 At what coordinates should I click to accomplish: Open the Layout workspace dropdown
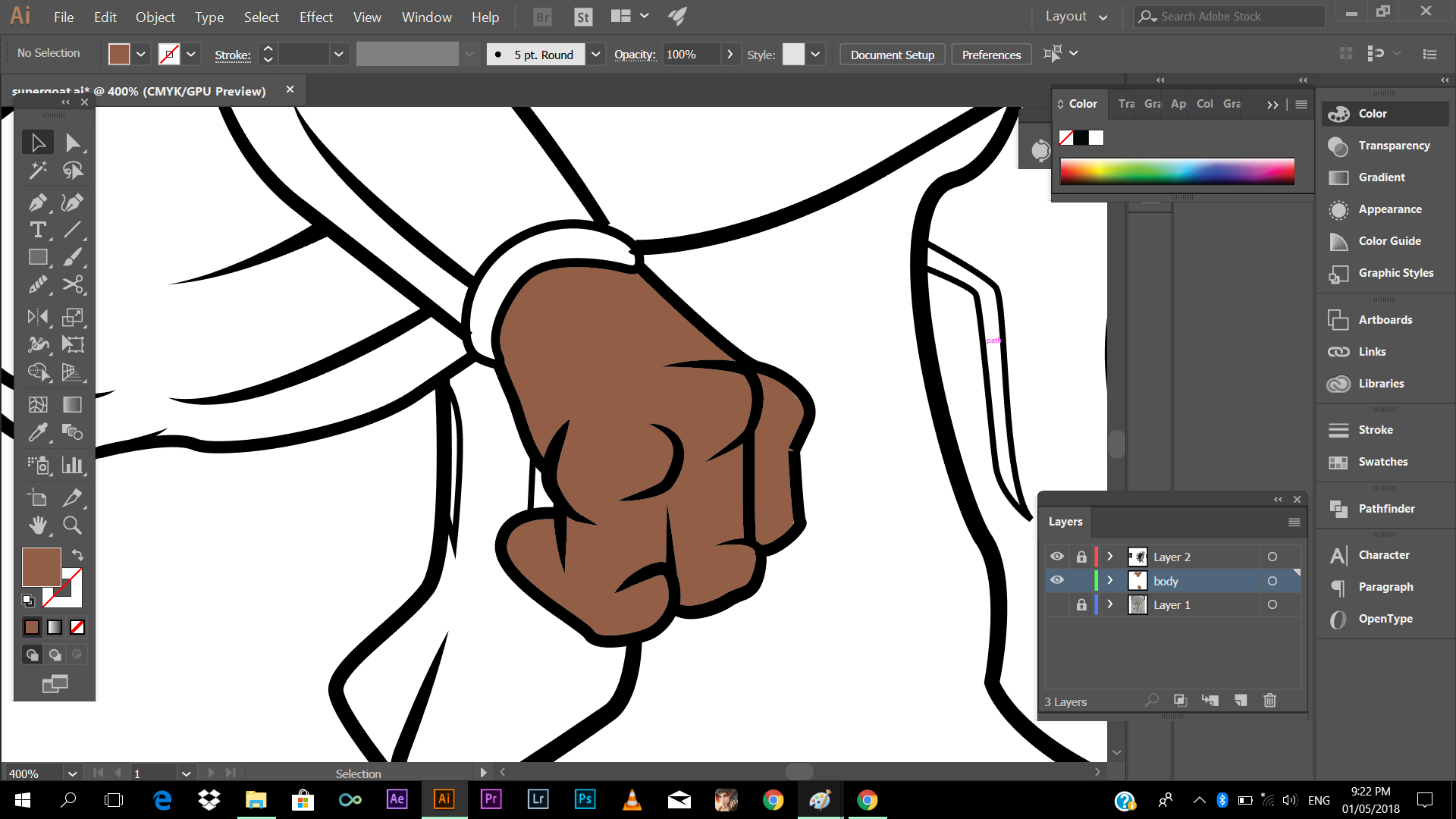tap(1076, 17)
